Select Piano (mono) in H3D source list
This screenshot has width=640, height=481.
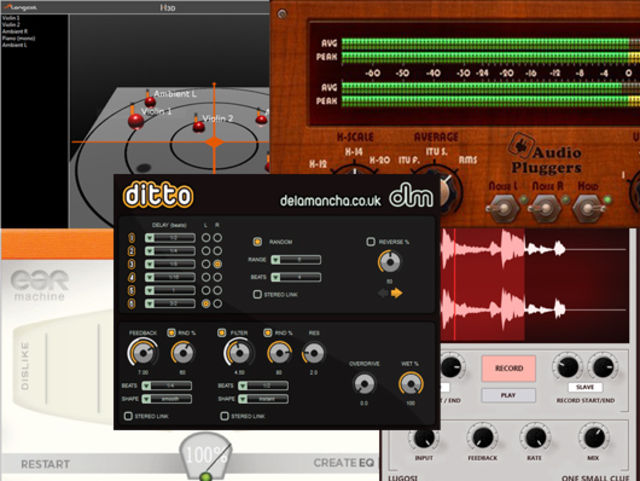[19, 38]
